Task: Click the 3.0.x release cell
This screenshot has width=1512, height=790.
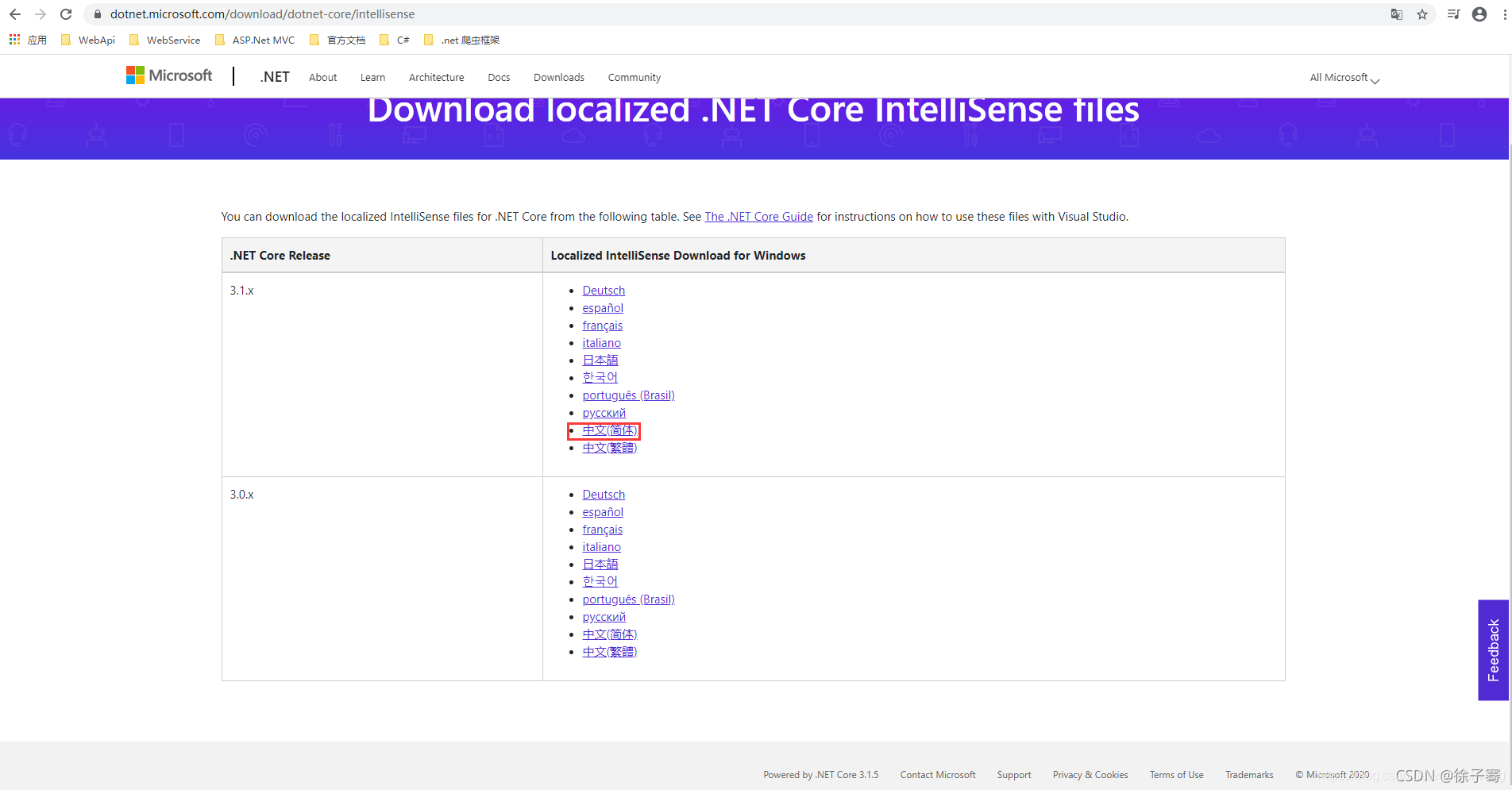Action: click(382, 579)
